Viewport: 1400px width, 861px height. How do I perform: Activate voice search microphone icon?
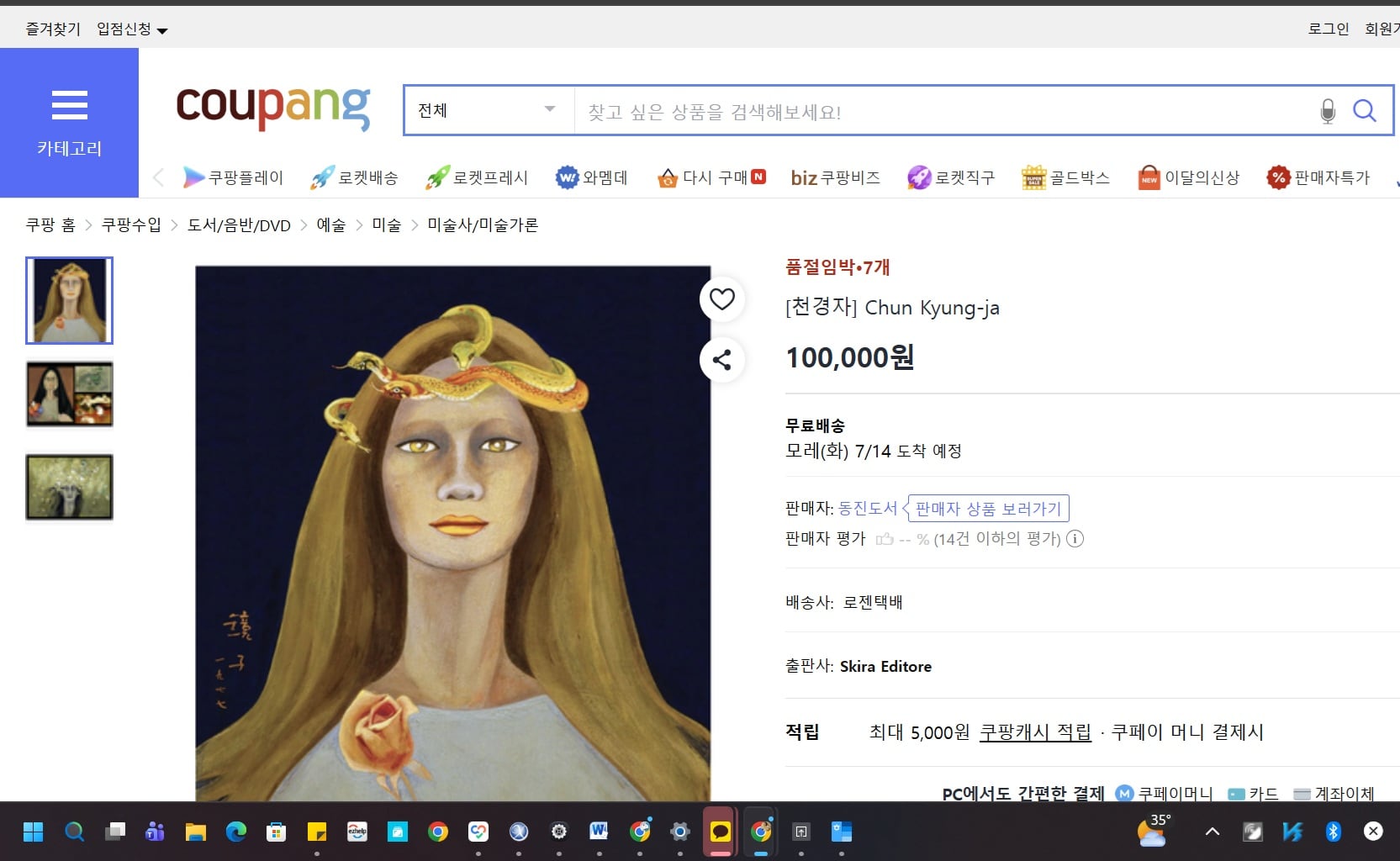click(1328, 111)
